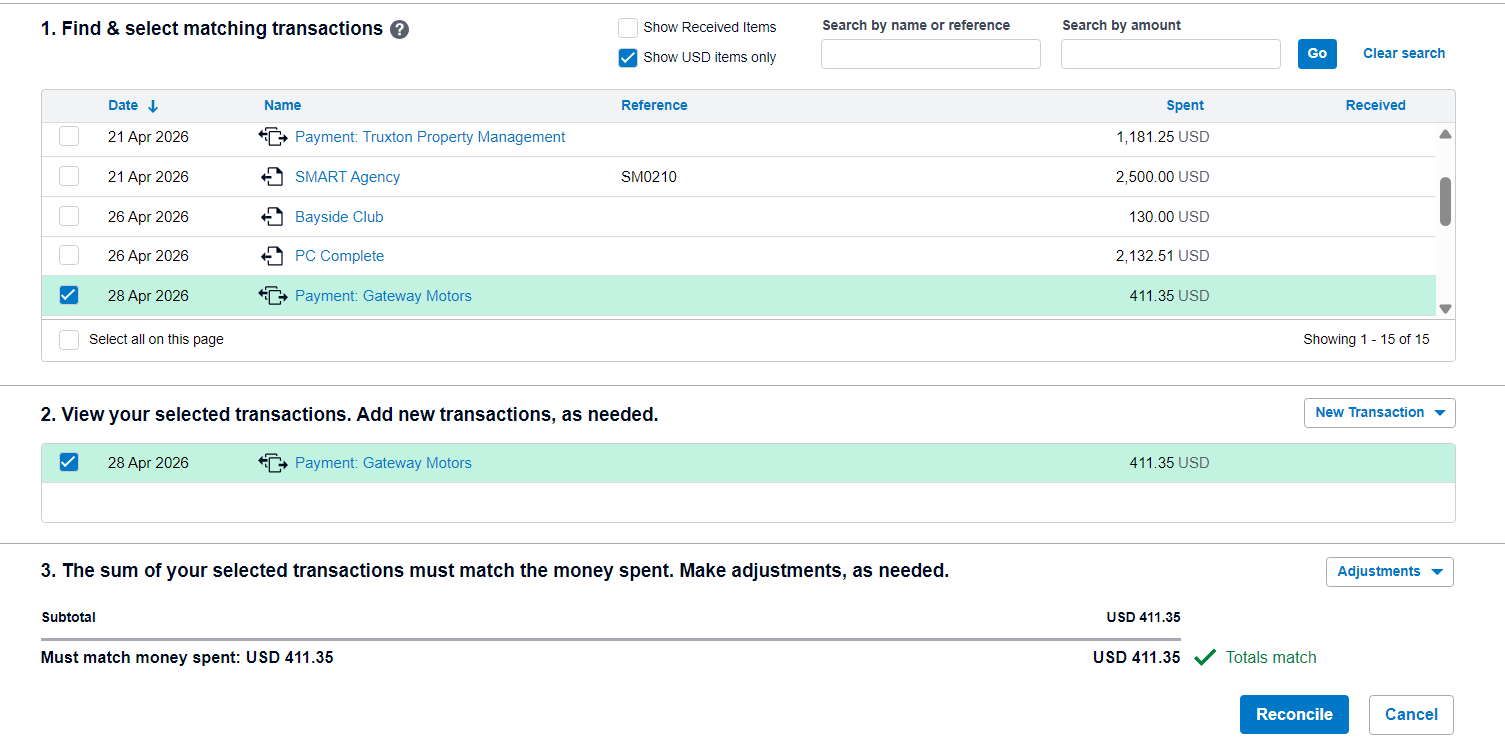Click the spend icon next to Bayside Club
Screen dimensions: 1505x739
pos(272,217)
